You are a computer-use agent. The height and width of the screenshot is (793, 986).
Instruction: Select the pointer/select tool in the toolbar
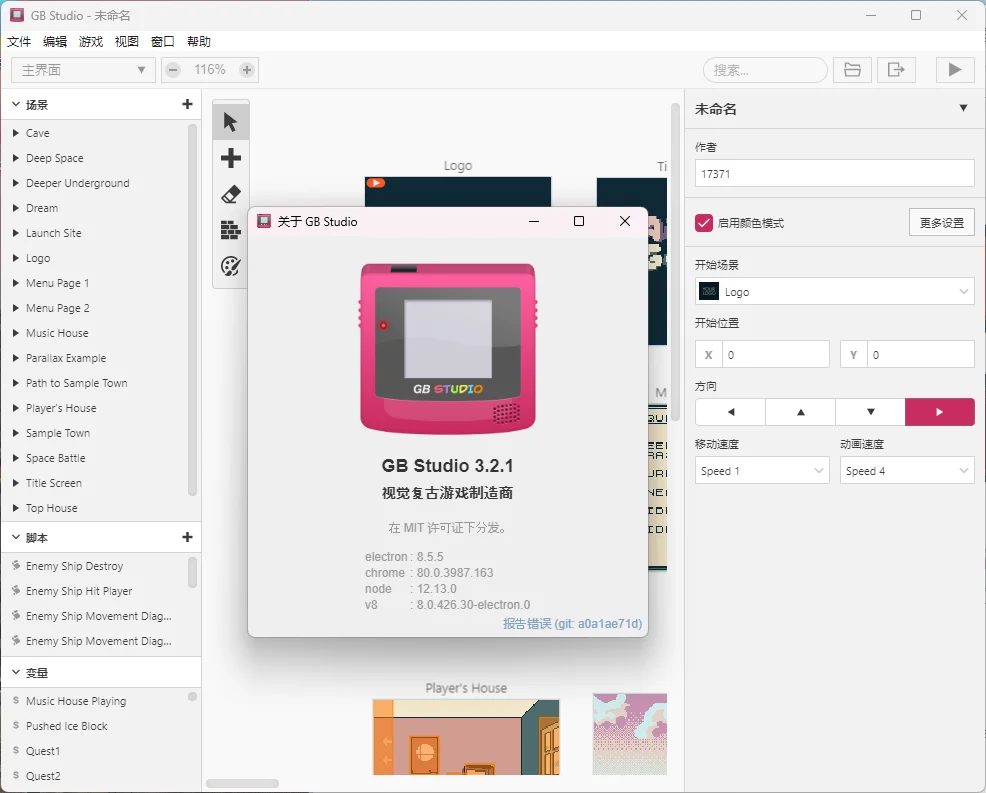coord(230,120)
